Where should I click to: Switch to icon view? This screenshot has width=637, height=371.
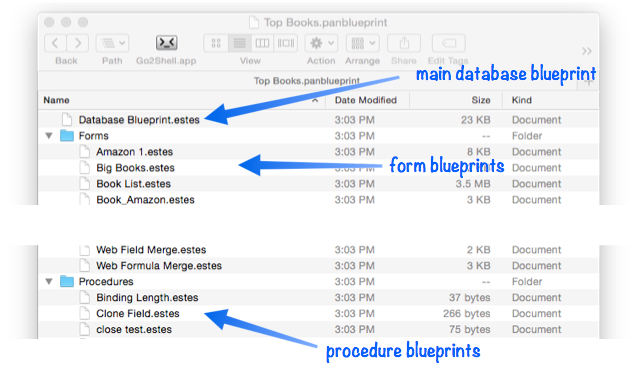pos(216,43)
